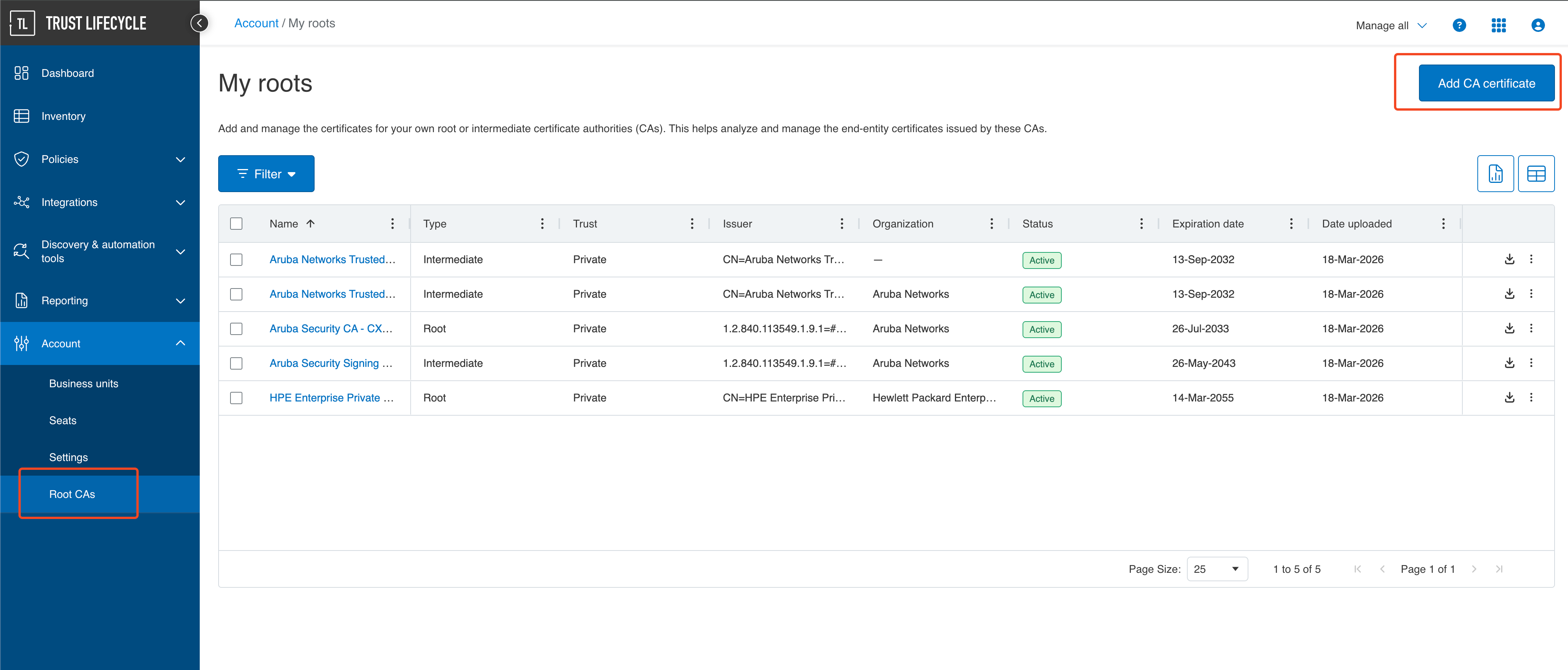This screenshot has width=1568, height=670.
Task: Select all rows with header checkbox
Action: coord(236,224)
